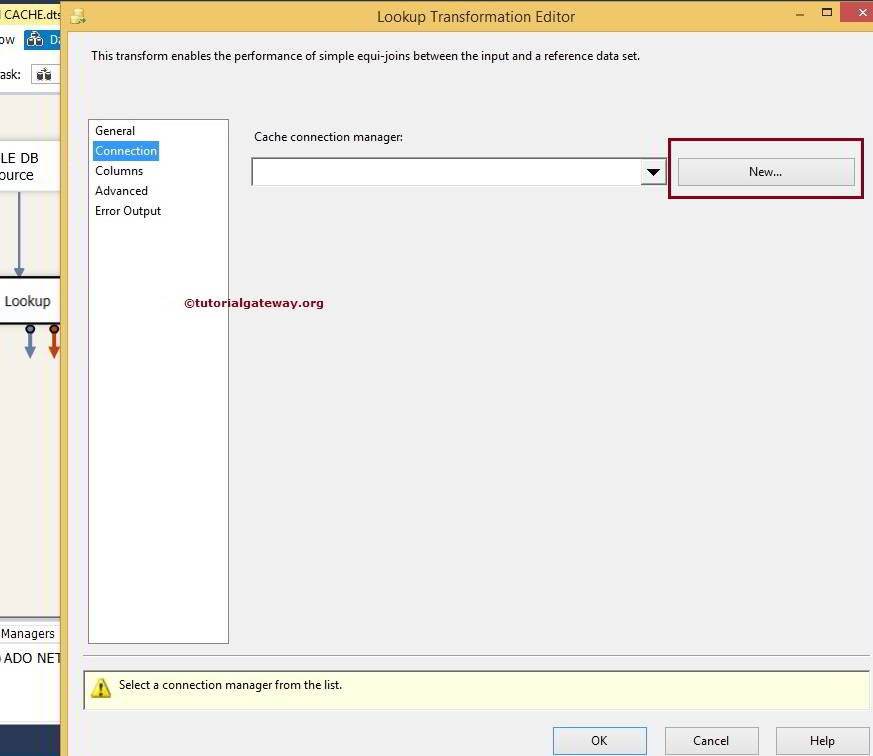The height and width of the screenshot is (756, 873).
Task: Expand the empty connection manager combo box
Action: click(x=654, y=171)
